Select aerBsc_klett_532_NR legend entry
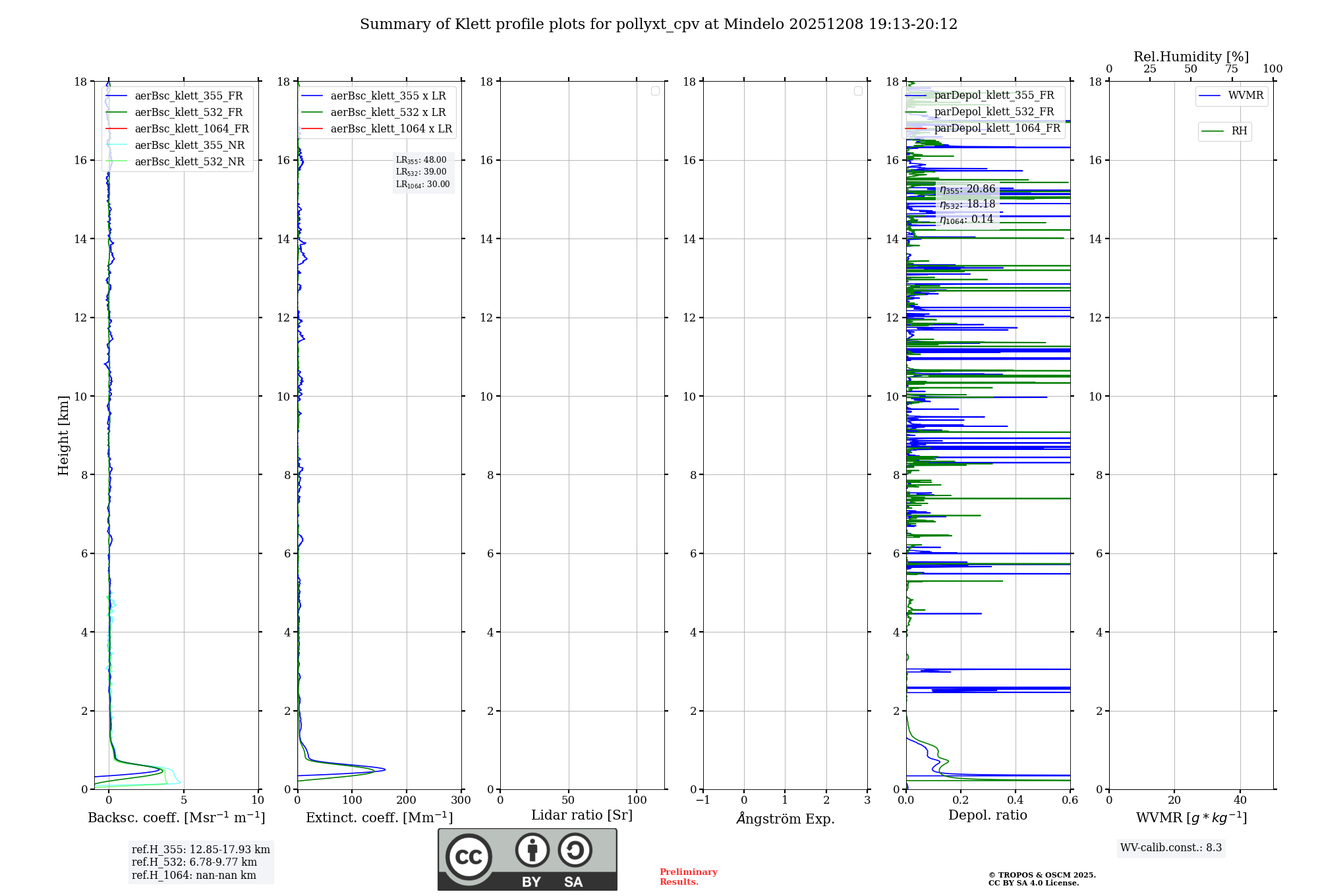Image resolution: width=1318 pixels, height=896 pixels. pos(189,162)
